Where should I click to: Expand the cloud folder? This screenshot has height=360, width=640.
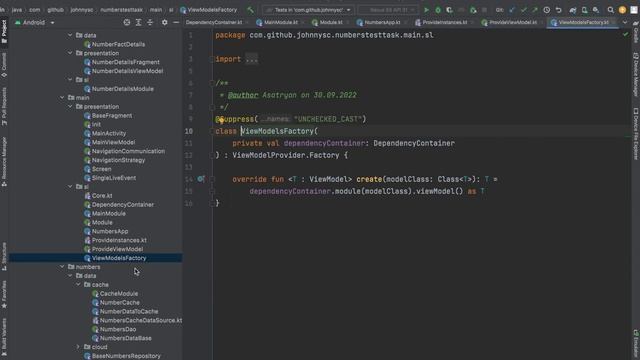78,347
